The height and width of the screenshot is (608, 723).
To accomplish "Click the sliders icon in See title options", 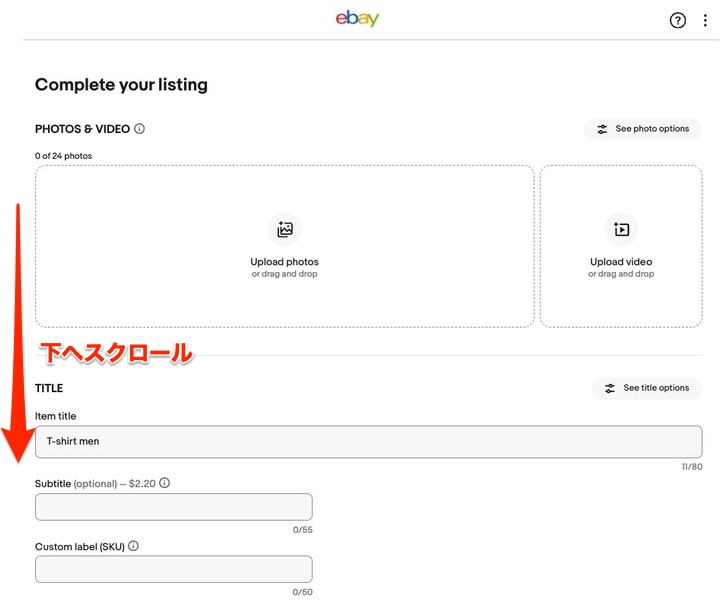I will (x=610, y=388).
